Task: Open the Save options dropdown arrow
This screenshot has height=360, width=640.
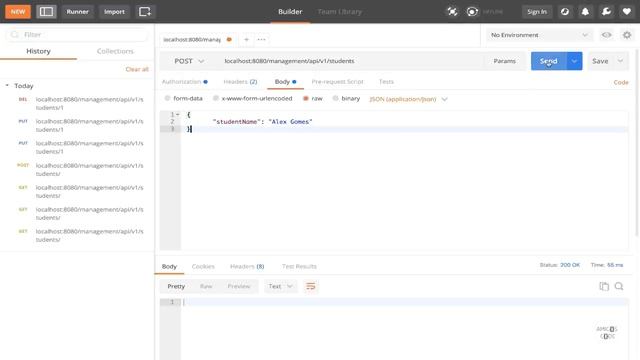Action: tap(620, 61)
